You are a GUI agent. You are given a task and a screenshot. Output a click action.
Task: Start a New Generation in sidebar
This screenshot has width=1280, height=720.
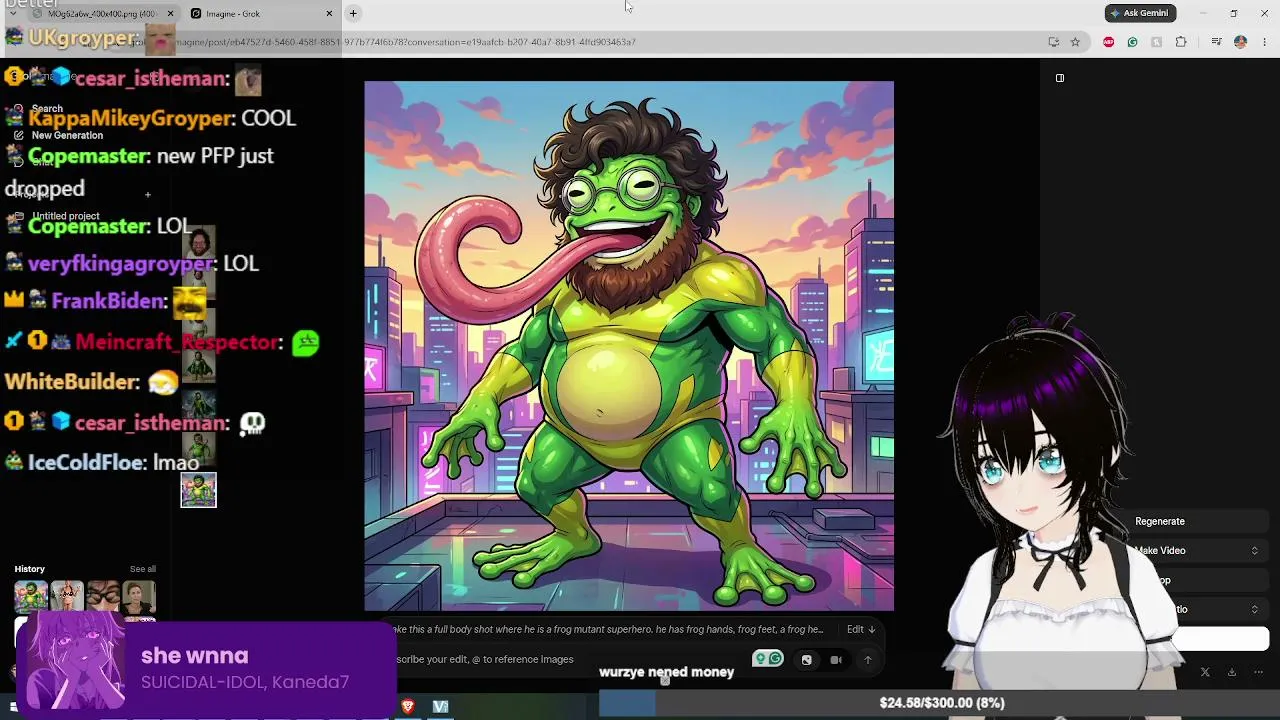click(67, 135)
